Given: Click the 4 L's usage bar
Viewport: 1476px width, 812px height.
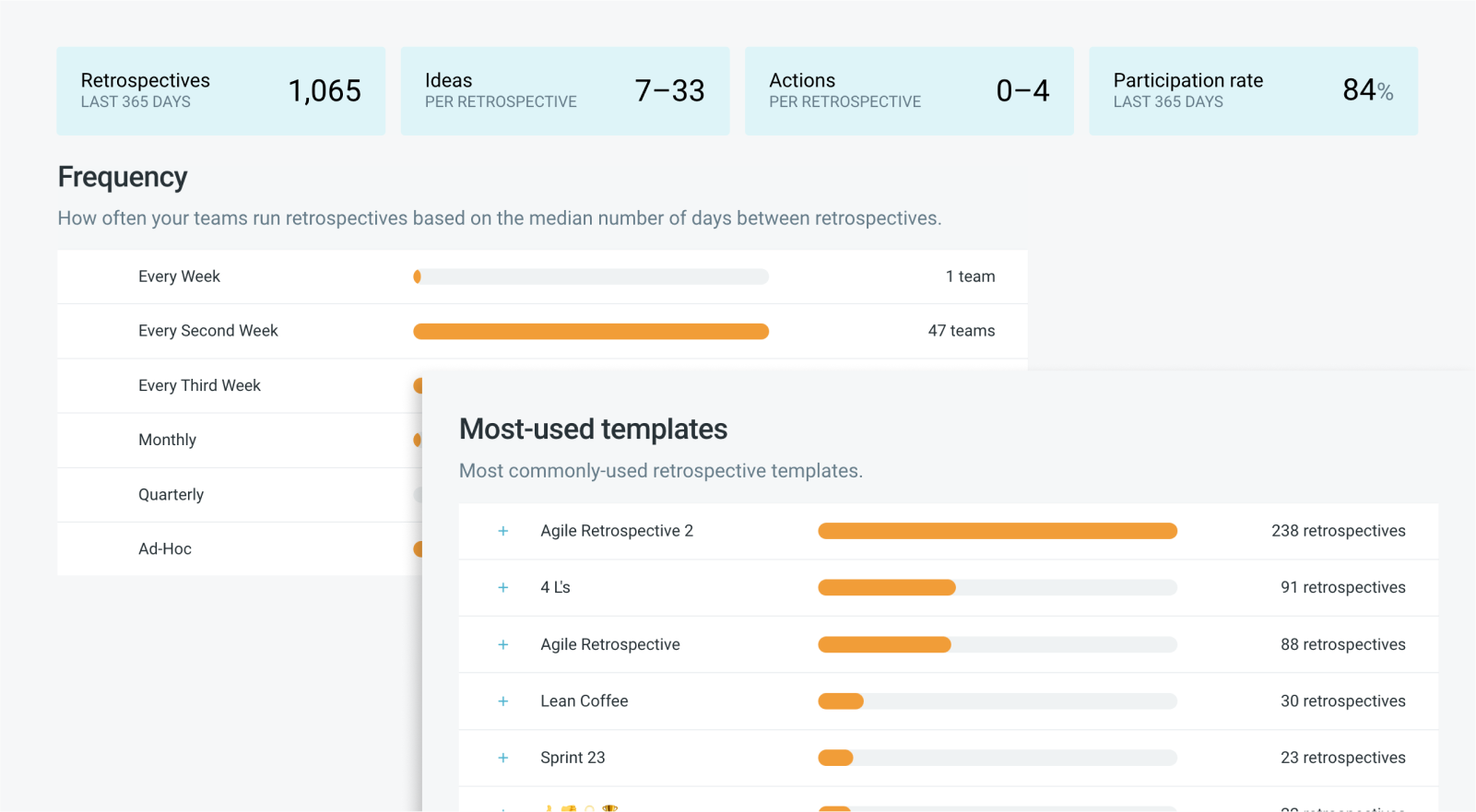Looking at the screenshot, I should (998, 587).
